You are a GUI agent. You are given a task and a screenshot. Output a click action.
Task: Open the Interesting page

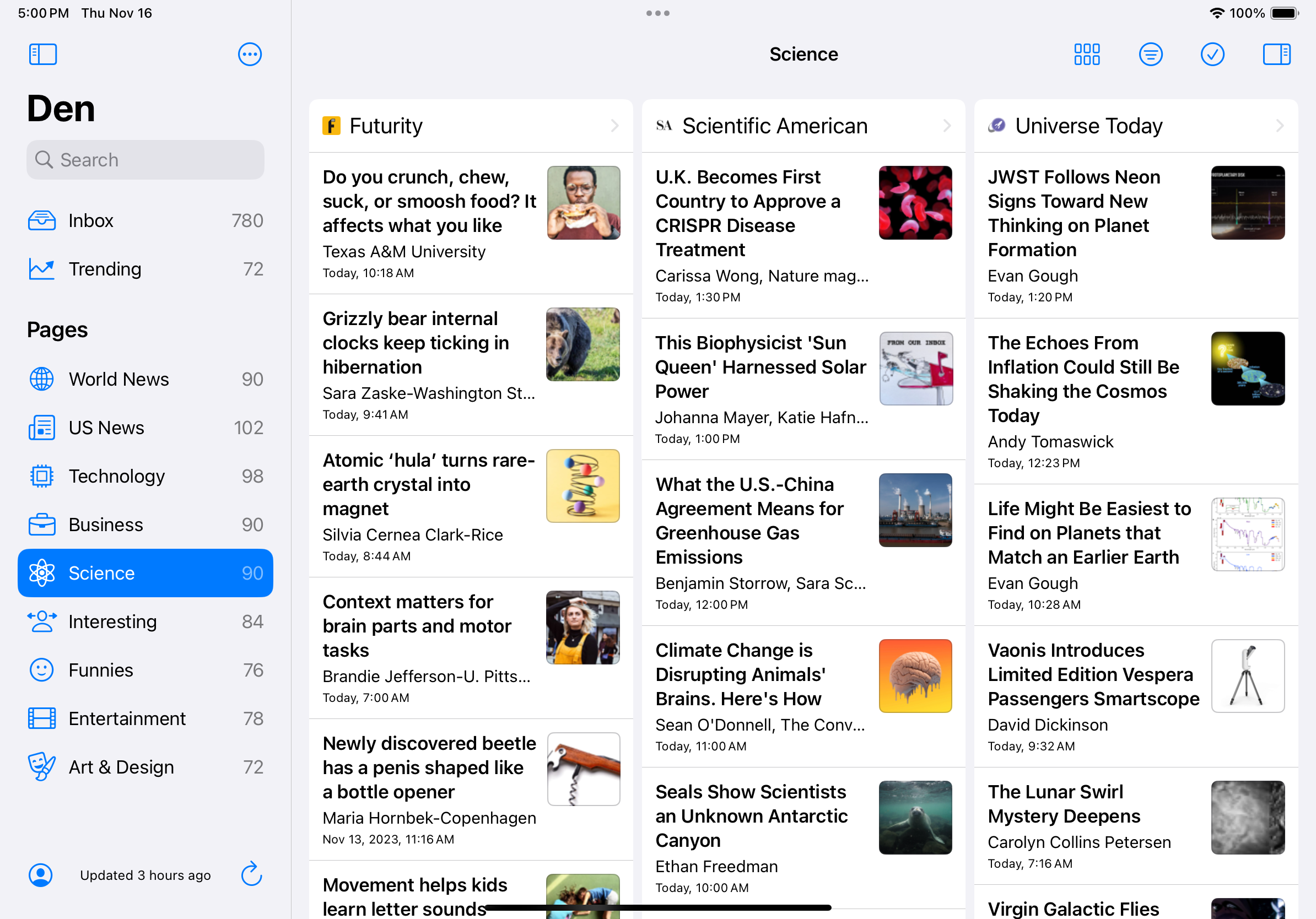145,621
